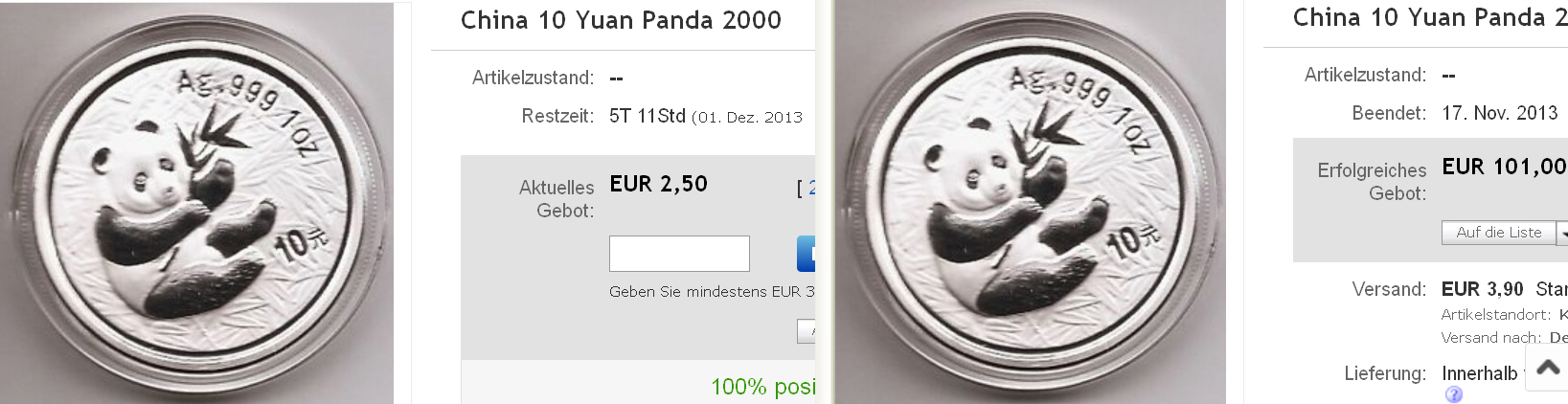
Task: Click the 17. Nov. 2013 end date
Action: (1500, 113)
